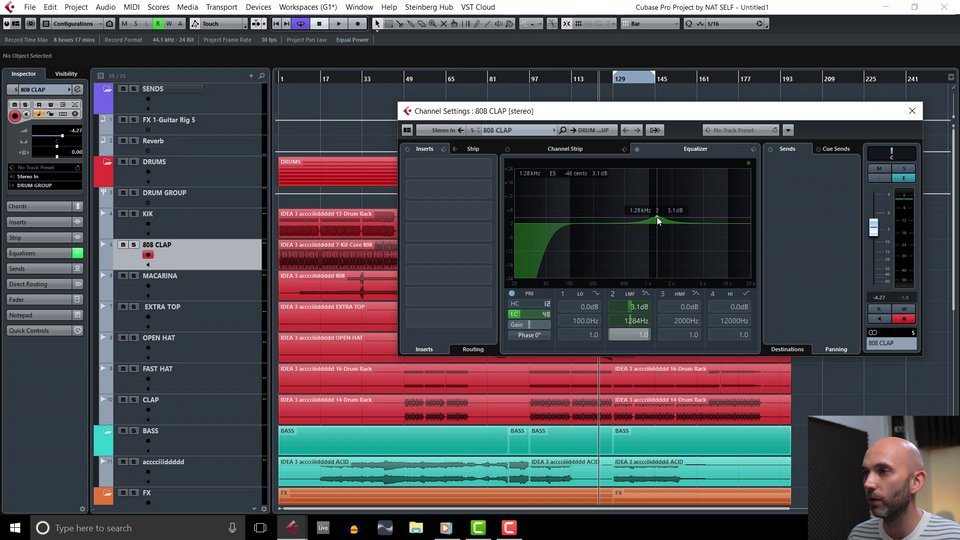Toggle the green Read automation R button
960x540 pixels.
point(157,24)
